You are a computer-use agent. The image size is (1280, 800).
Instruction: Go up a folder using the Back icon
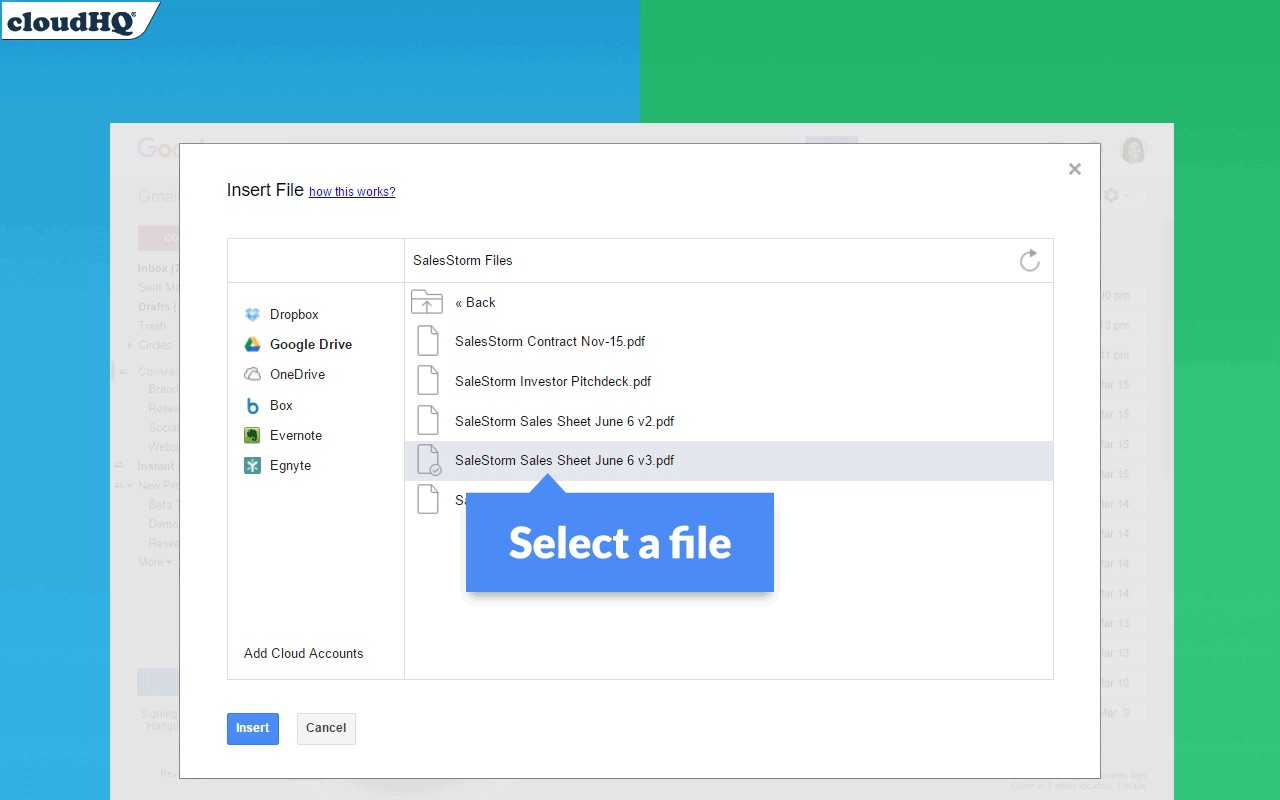427,301
